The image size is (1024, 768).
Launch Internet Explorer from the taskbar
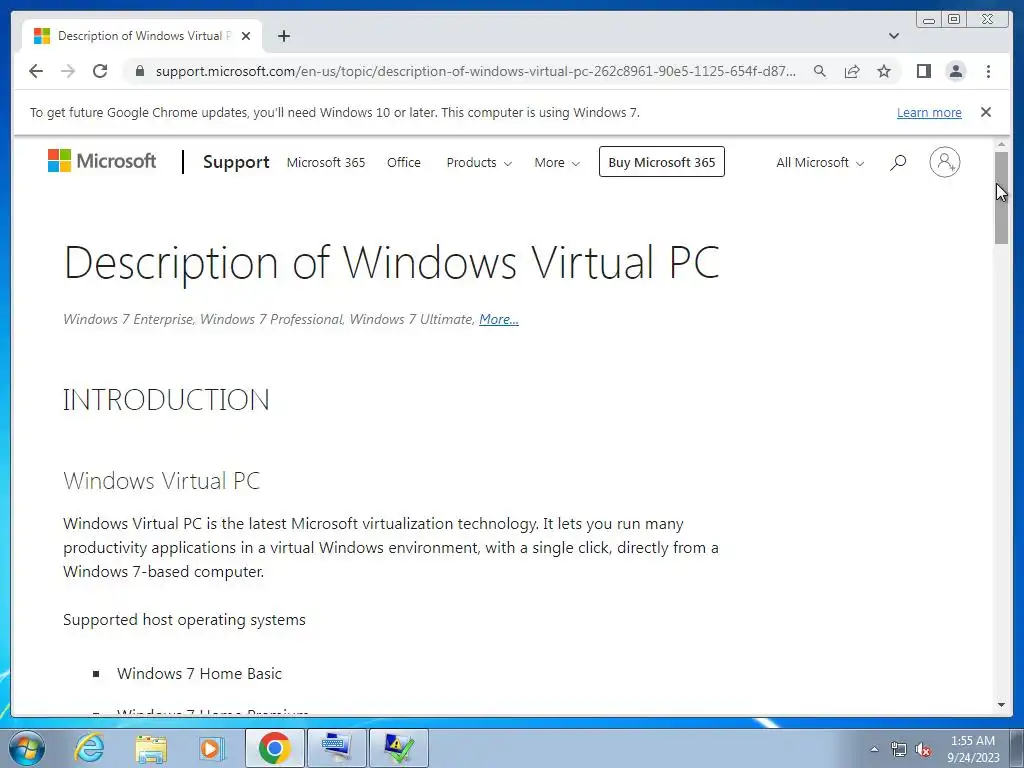click(89, 748)
